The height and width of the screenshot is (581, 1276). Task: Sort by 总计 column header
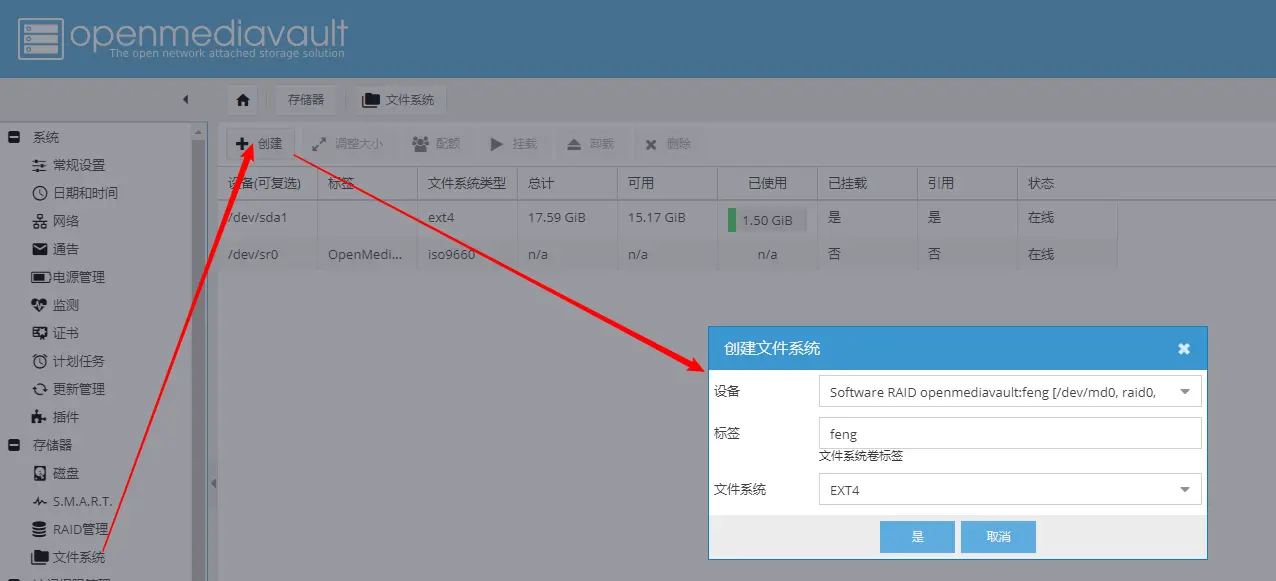[x=567, y=183]
